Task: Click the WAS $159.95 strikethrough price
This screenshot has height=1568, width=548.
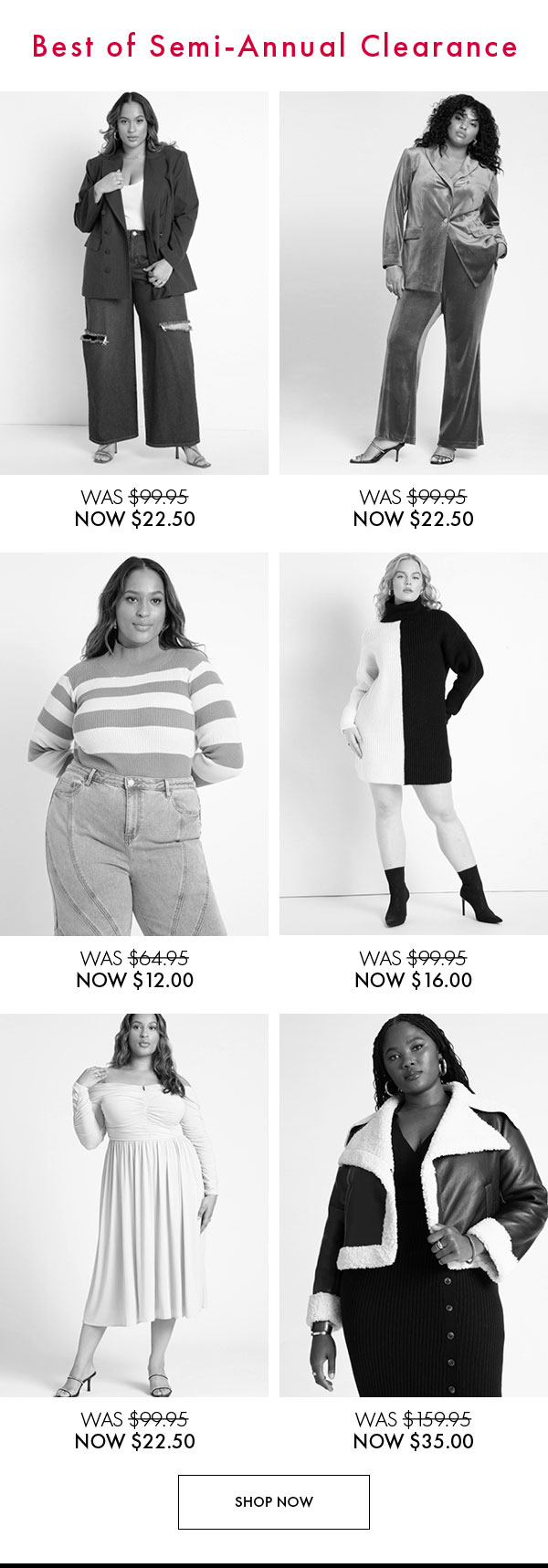Action: coord(414,1420)
